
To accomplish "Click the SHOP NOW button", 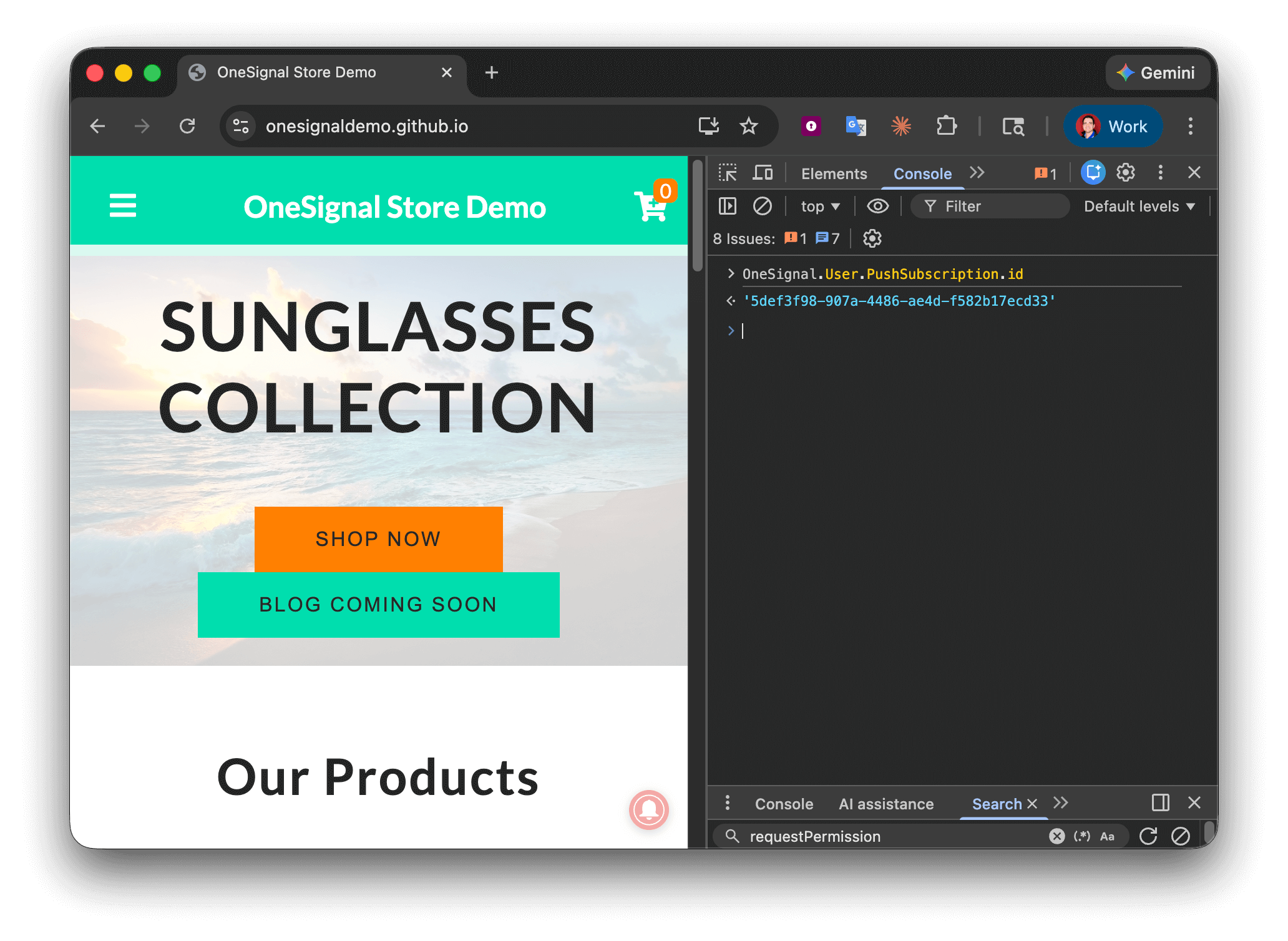I will click(378, 539).
